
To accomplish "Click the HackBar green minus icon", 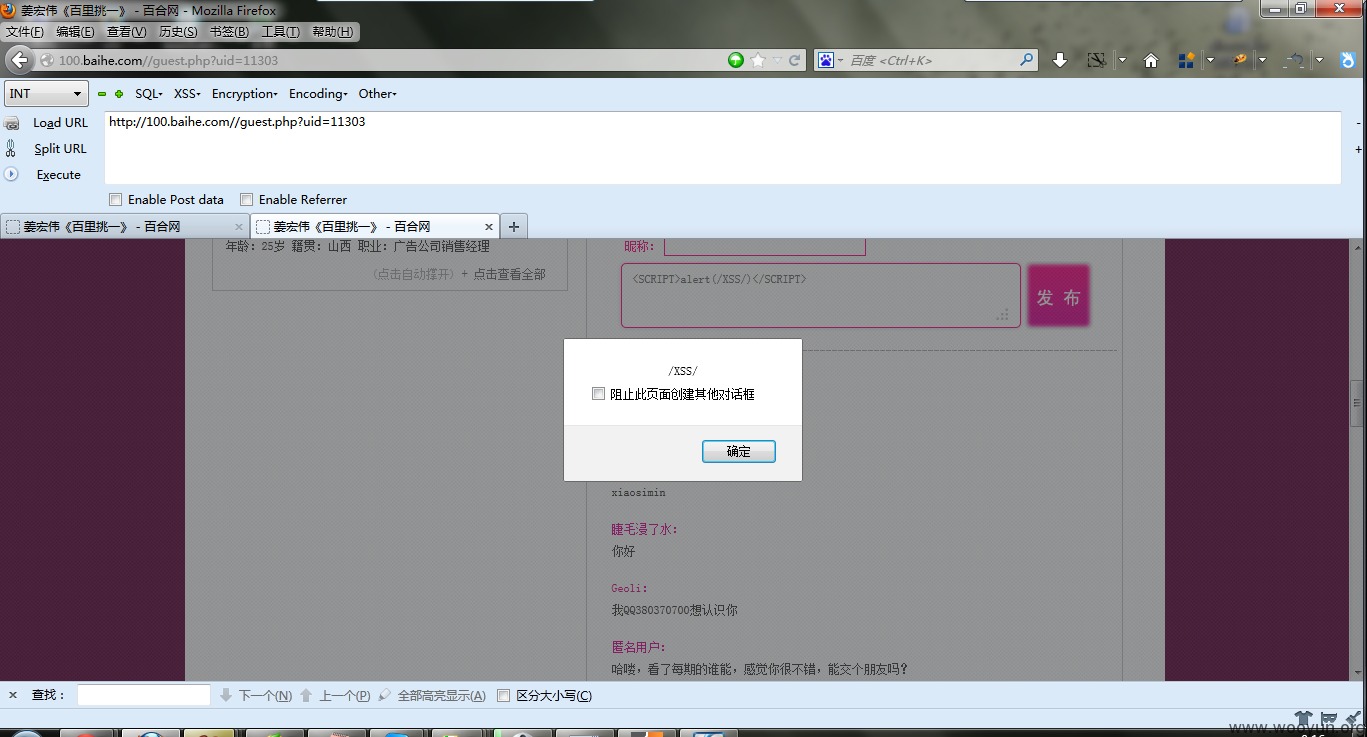I will click(102, 94).
